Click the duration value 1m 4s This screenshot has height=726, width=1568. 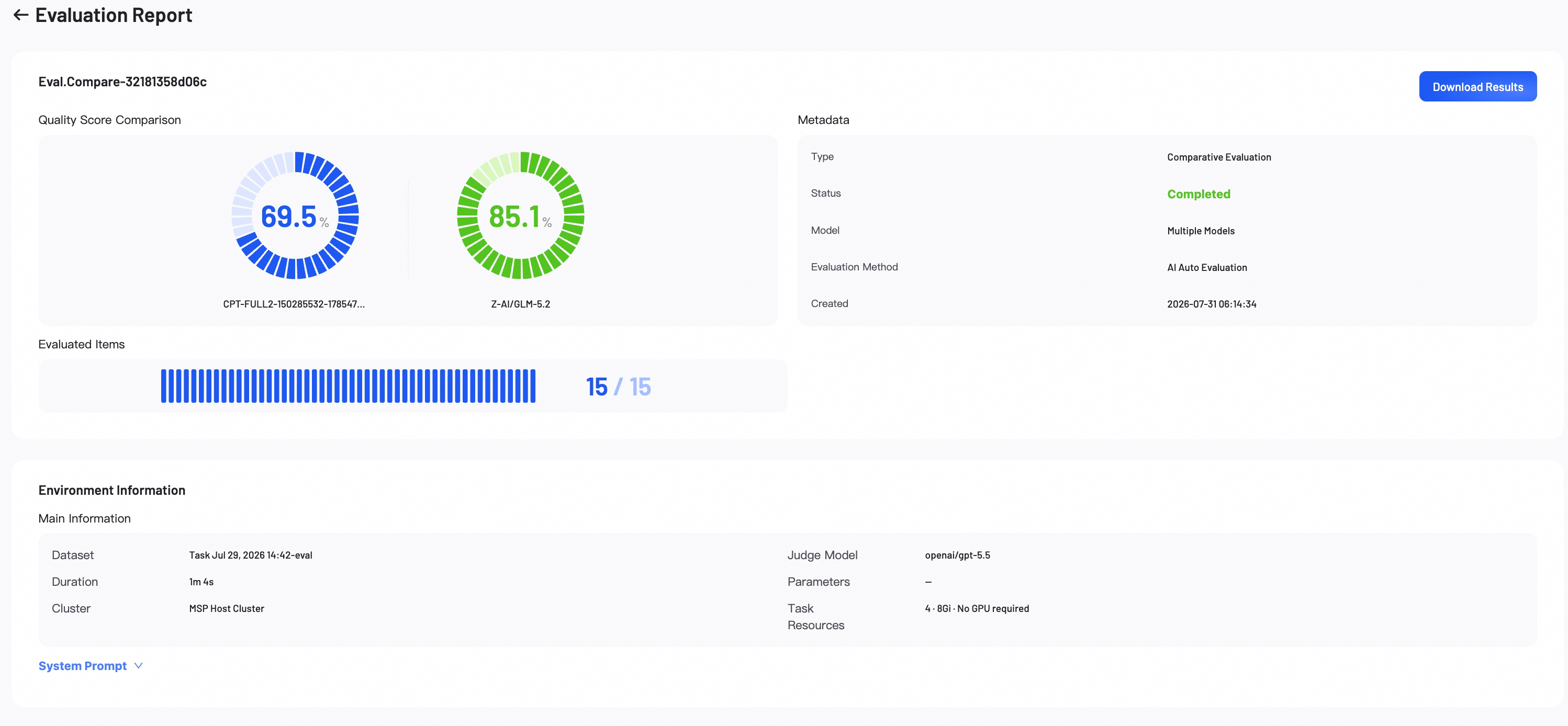pyautogui.click(x=201, y=582)
